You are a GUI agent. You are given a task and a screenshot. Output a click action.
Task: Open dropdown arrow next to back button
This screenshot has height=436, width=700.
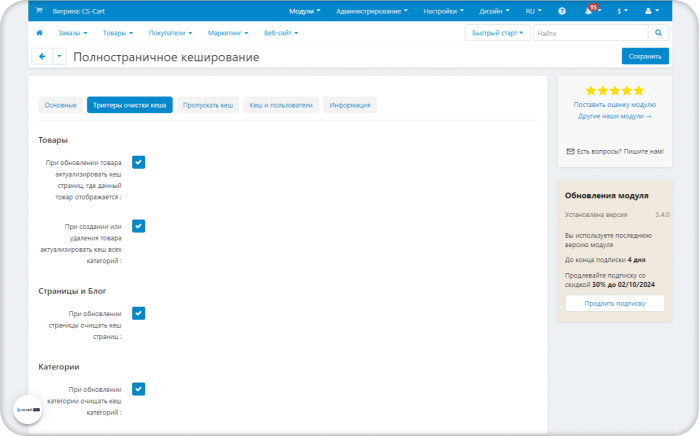tap(59, 56)
